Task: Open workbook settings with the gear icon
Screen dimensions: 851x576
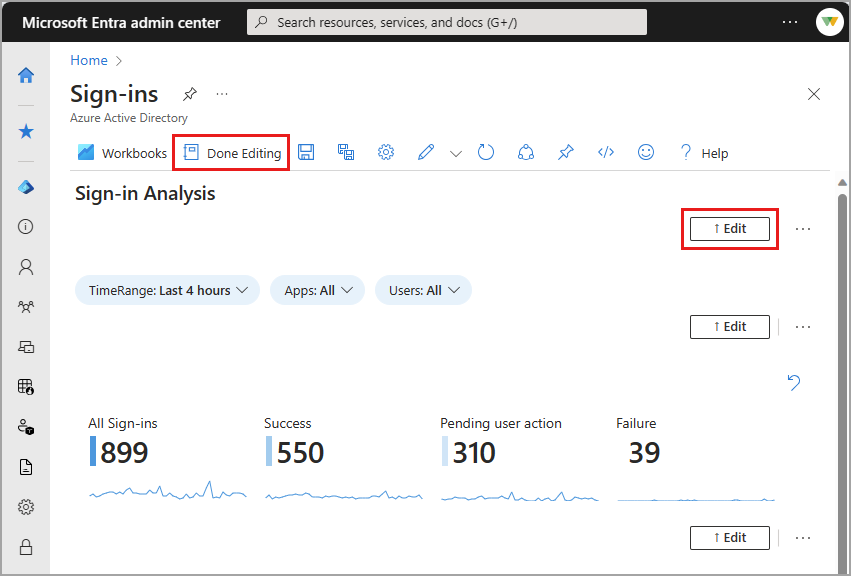Action: click(x=386, y=152)
